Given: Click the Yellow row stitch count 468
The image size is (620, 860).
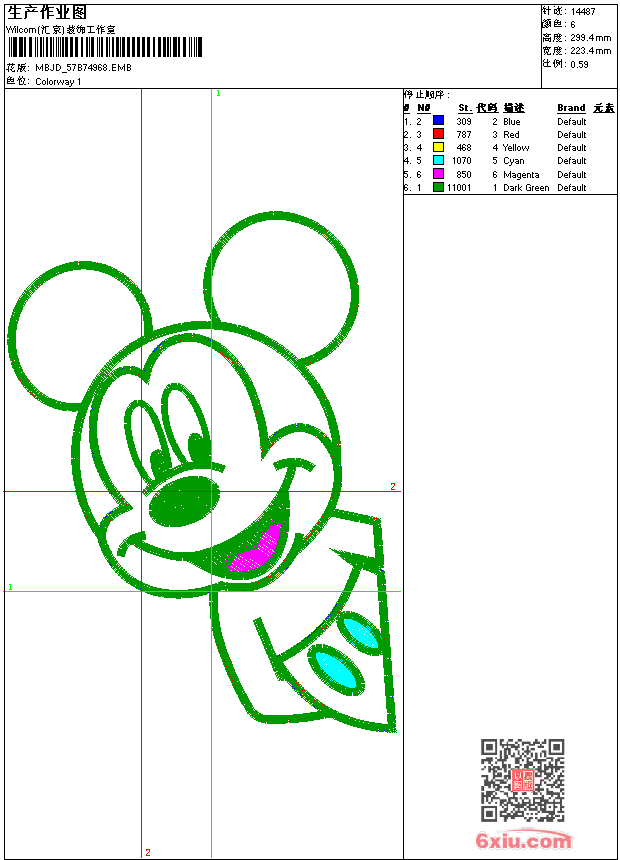Looking at the screenshot, I should tap(464, 148).
